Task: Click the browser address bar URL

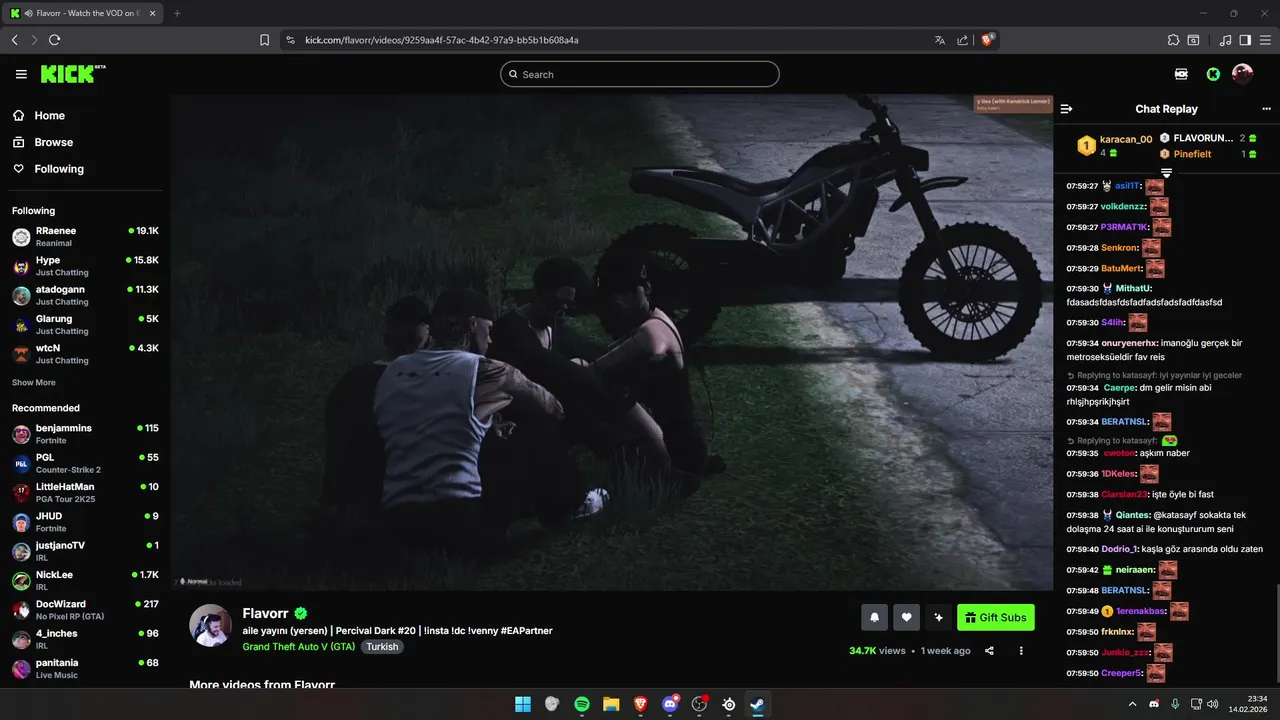Action: pos(441,40)
